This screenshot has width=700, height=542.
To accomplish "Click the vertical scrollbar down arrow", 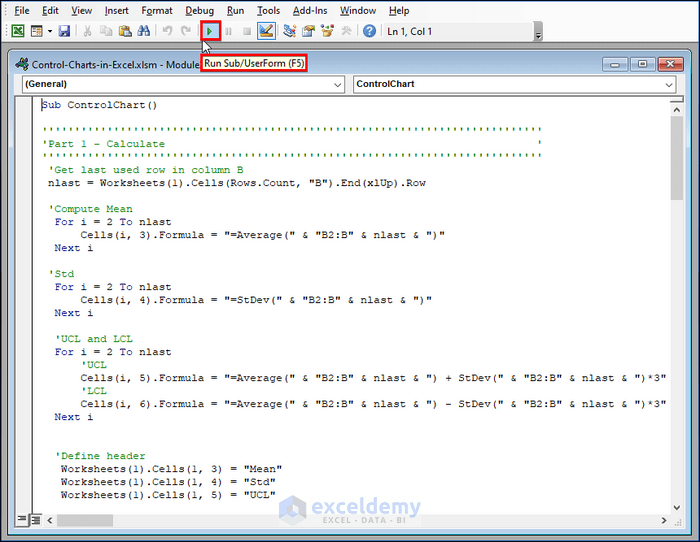I will (x=677, y=507).
